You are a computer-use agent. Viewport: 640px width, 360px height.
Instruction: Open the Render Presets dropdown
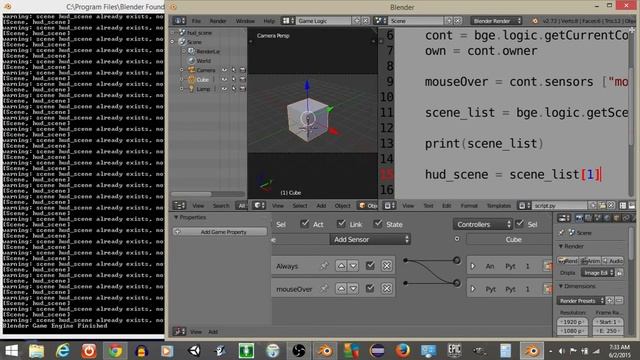[581, 301]
